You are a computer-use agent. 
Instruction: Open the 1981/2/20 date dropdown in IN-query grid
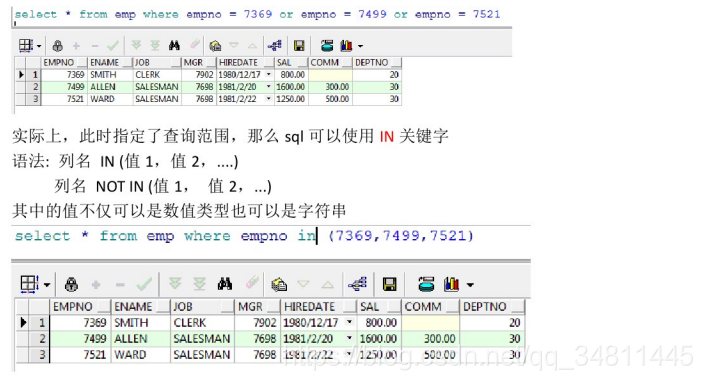click(x=349, y=338)
